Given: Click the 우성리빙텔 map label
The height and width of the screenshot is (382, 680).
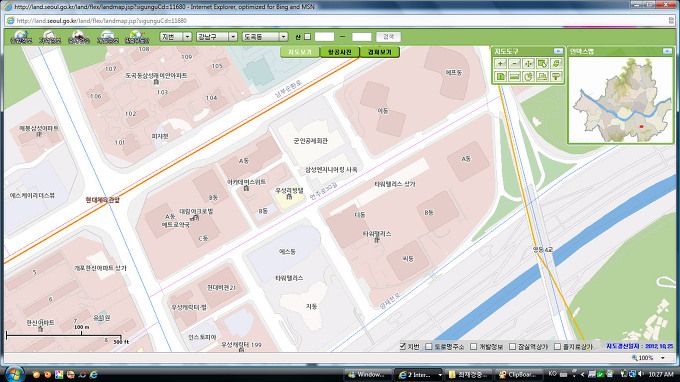Looking at the screenshot, I should pyautogui.click(x=289, y=190).
